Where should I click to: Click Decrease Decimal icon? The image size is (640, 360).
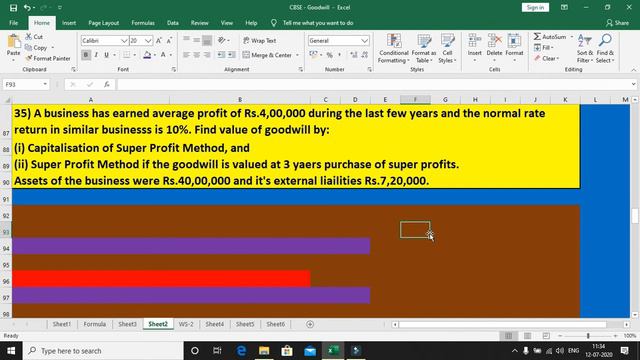point(364,55)
